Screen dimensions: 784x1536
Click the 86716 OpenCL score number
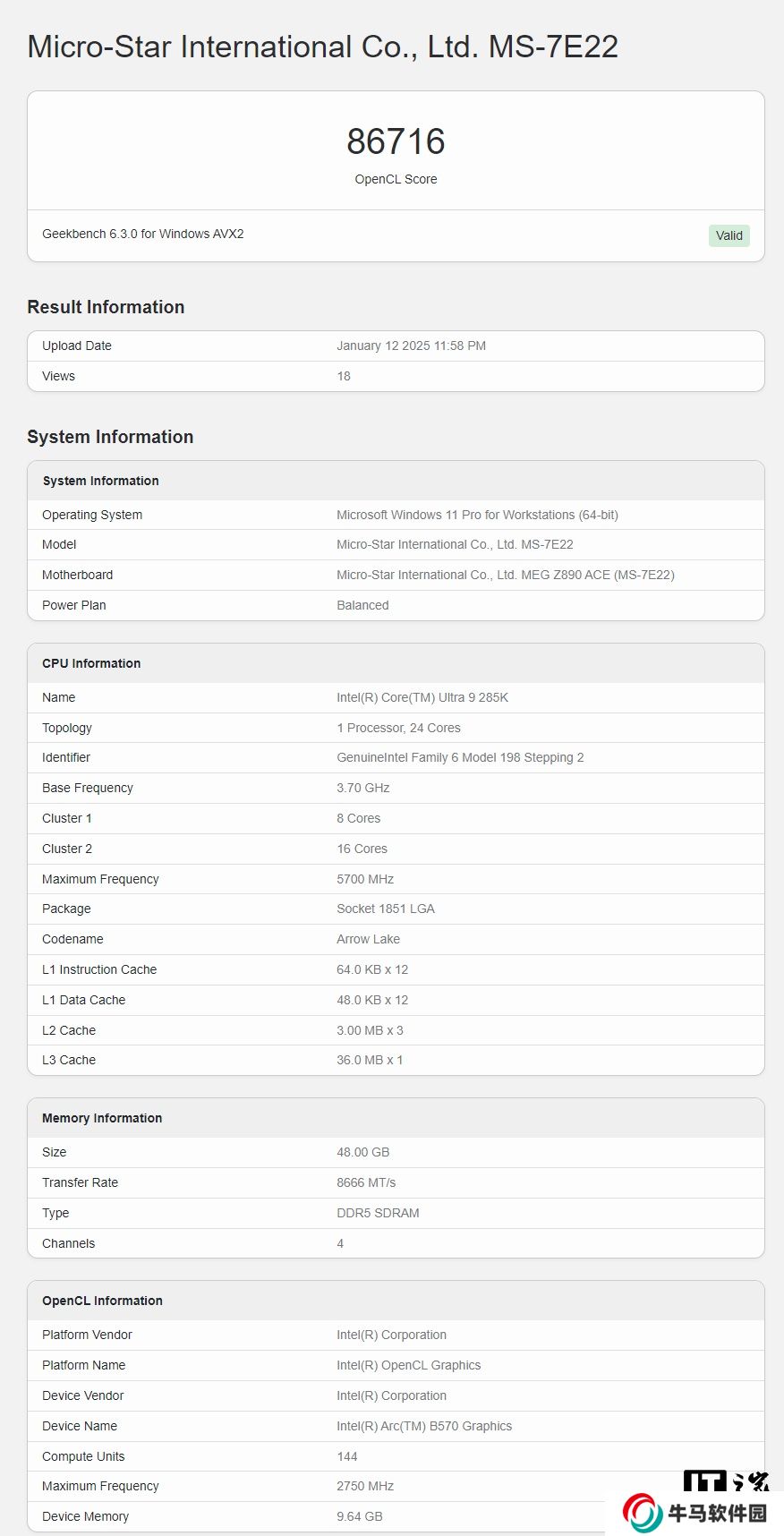(x=396, y=141)
